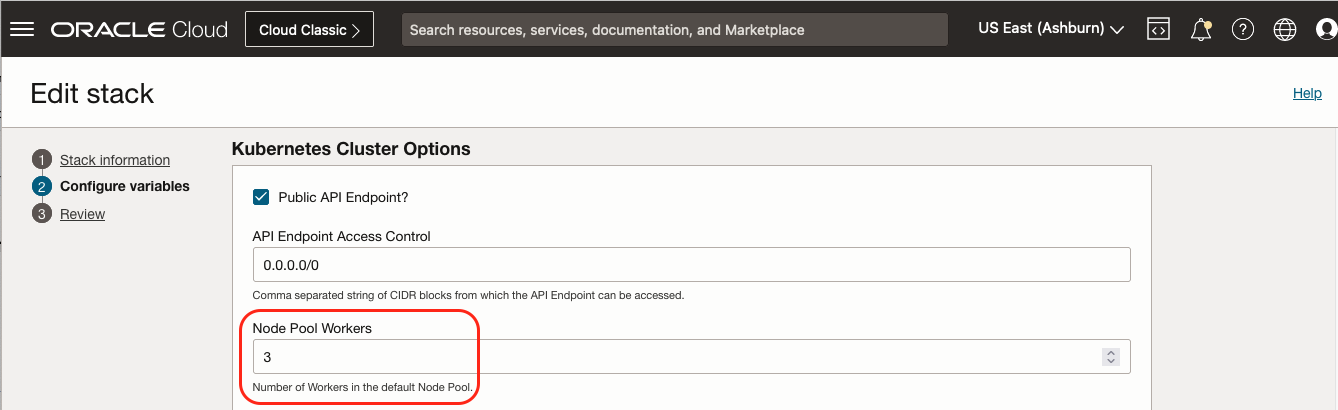Go to the Stack information step
This screenshot has height=410, width=1338.
[x=115, y=160]
